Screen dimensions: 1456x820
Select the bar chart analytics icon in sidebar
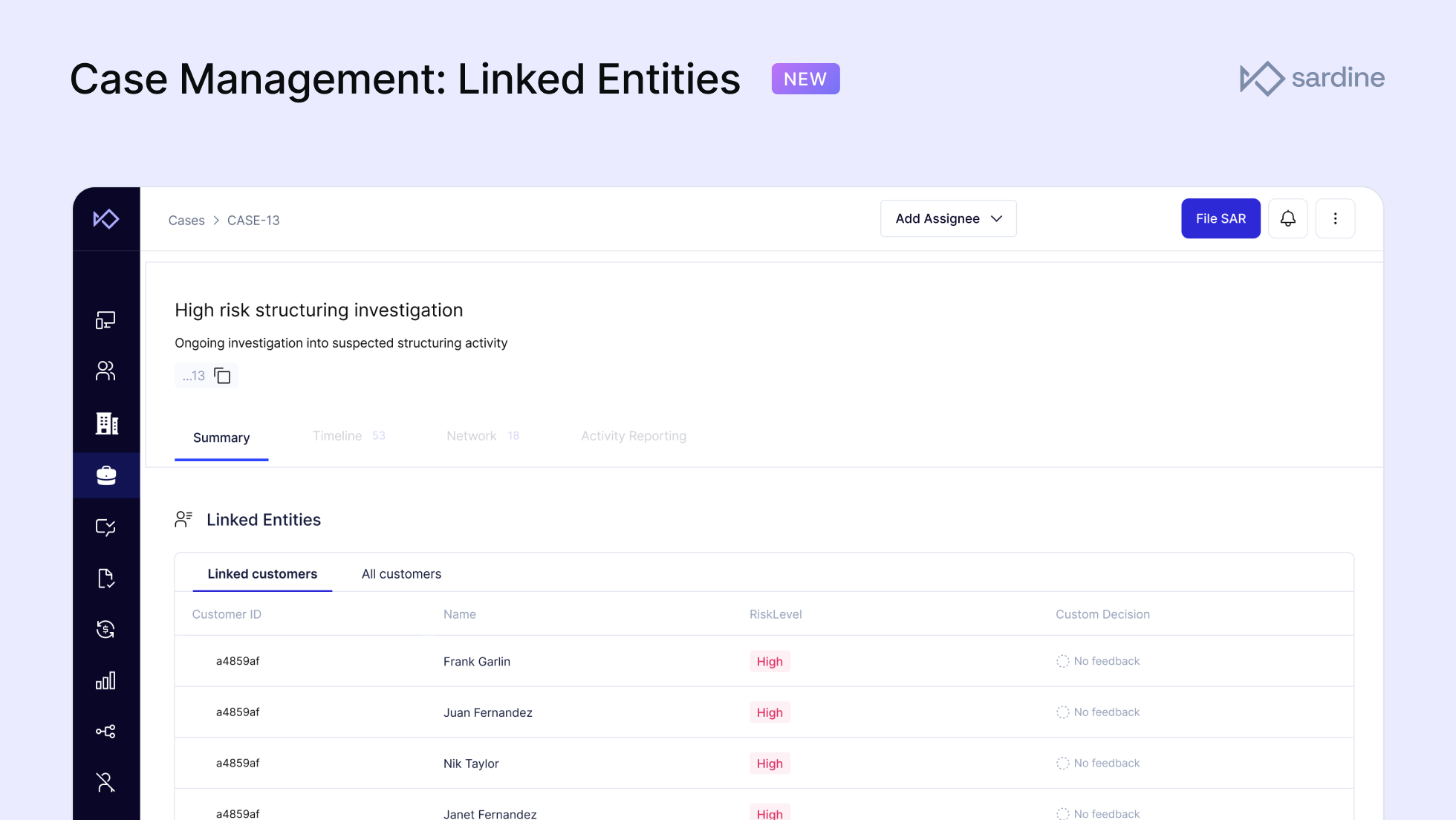[x=106, y=680]
